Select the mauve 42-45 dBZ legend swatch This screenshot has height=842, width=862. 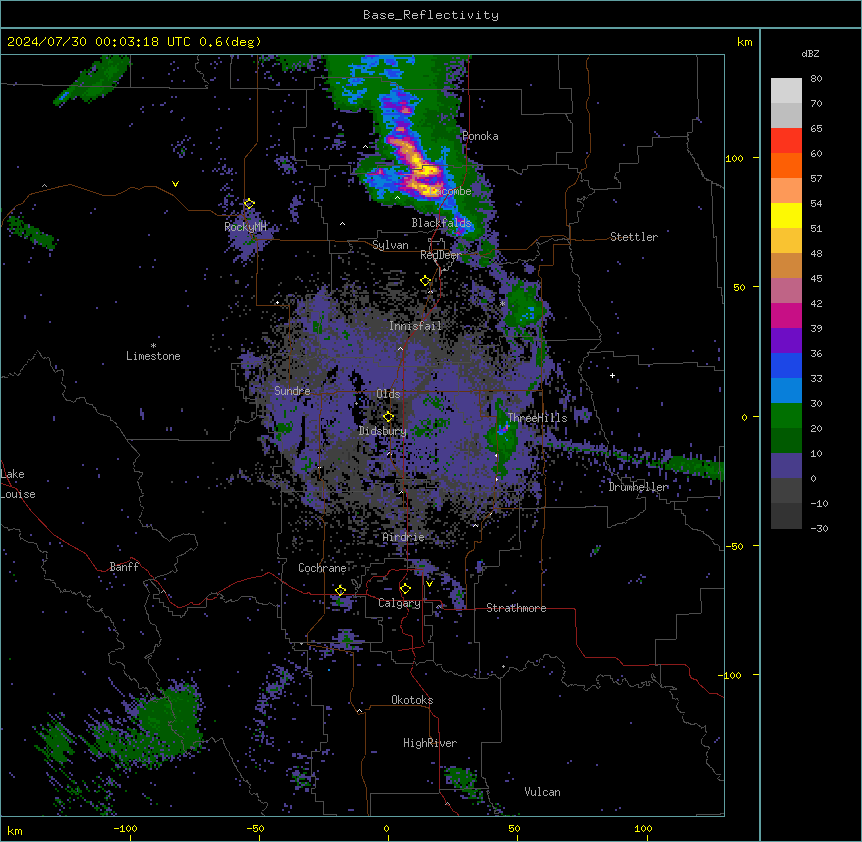tap(786, 290)
